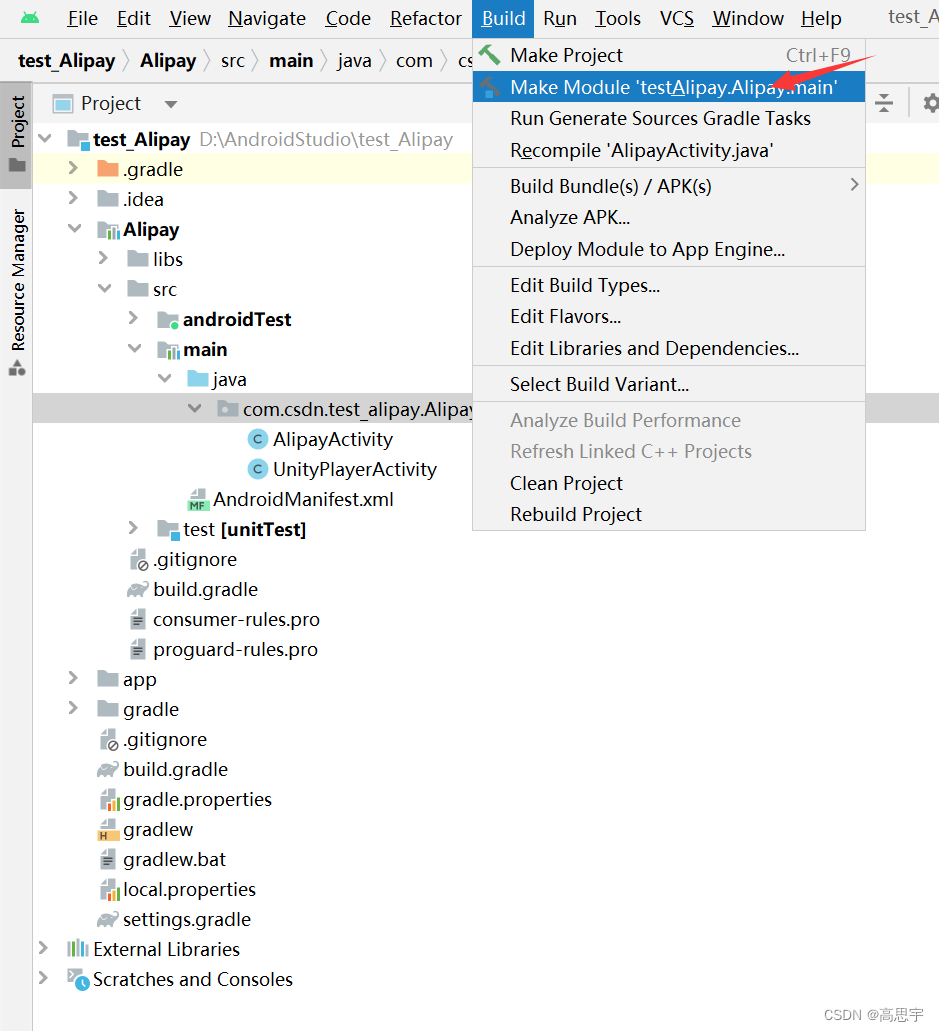
Task: Click the .idea folder icon
Action: coord(108,199)
